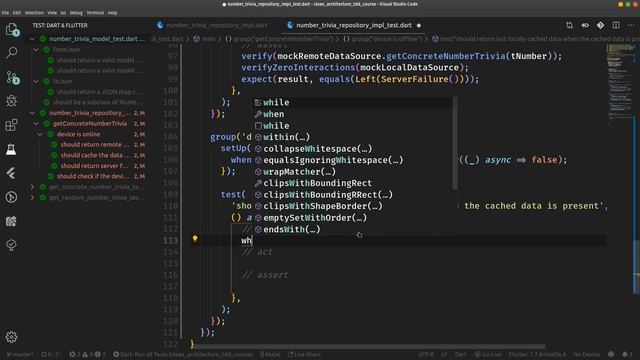Click the lightbulb code action on line 113
Image resolution: width=640 pixels, height=360 pixels.
click(x=195, y=239)
